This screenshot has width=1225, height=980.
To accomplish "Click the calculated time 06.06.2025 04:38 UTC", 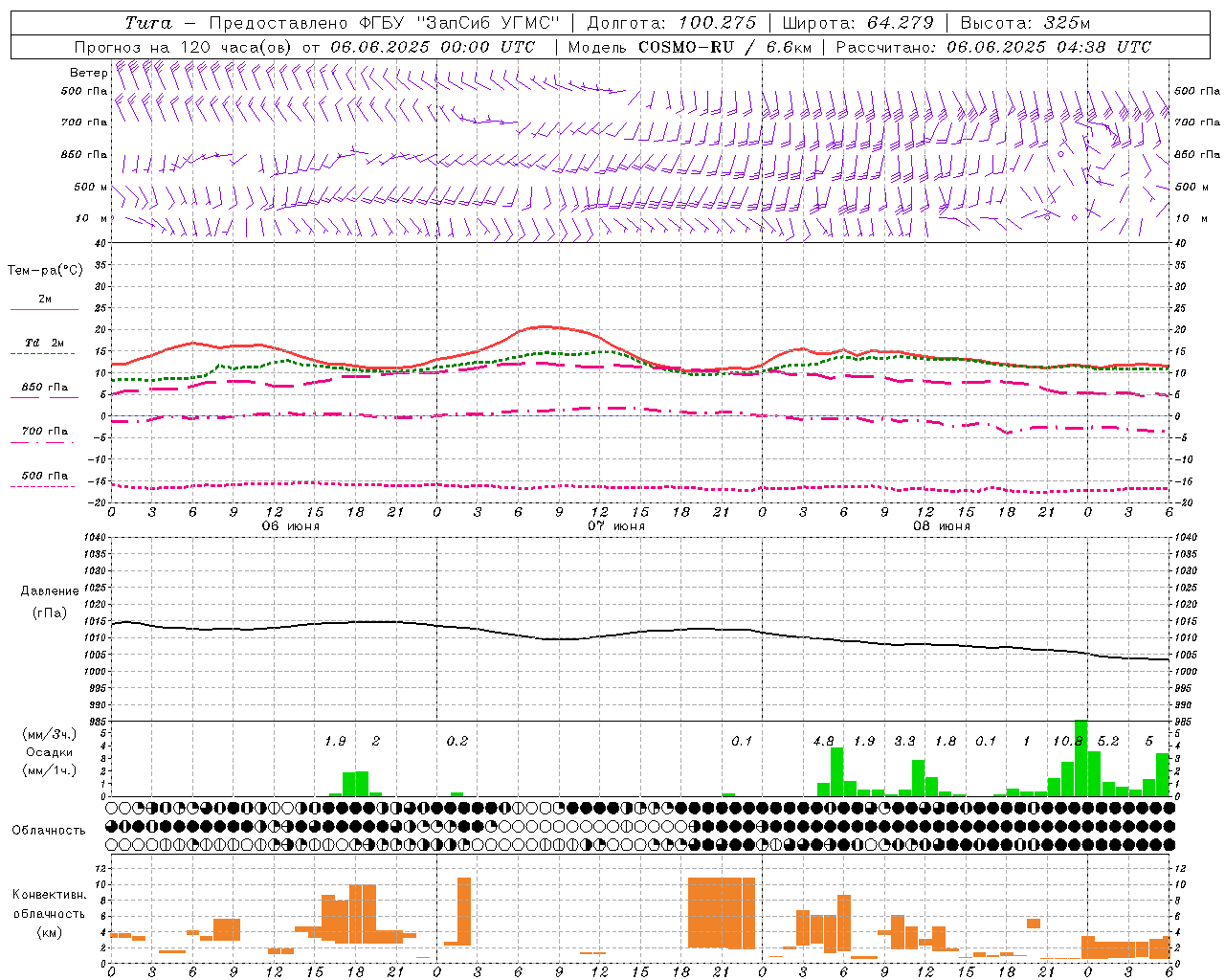I will pos(1049,47).
